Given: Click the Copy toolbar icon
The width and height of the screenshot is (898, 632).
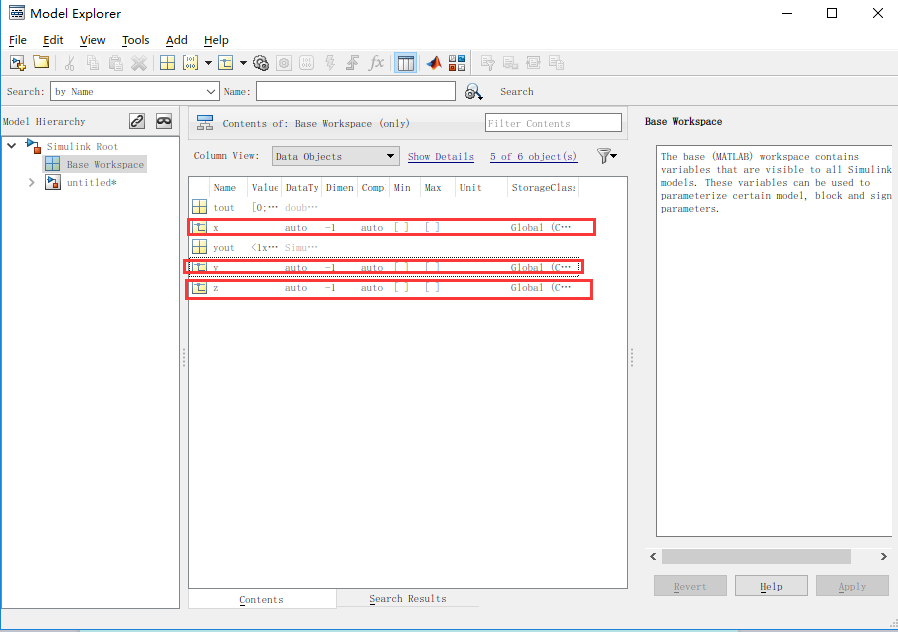Looking at the screenshot, I should coord(93,63).
